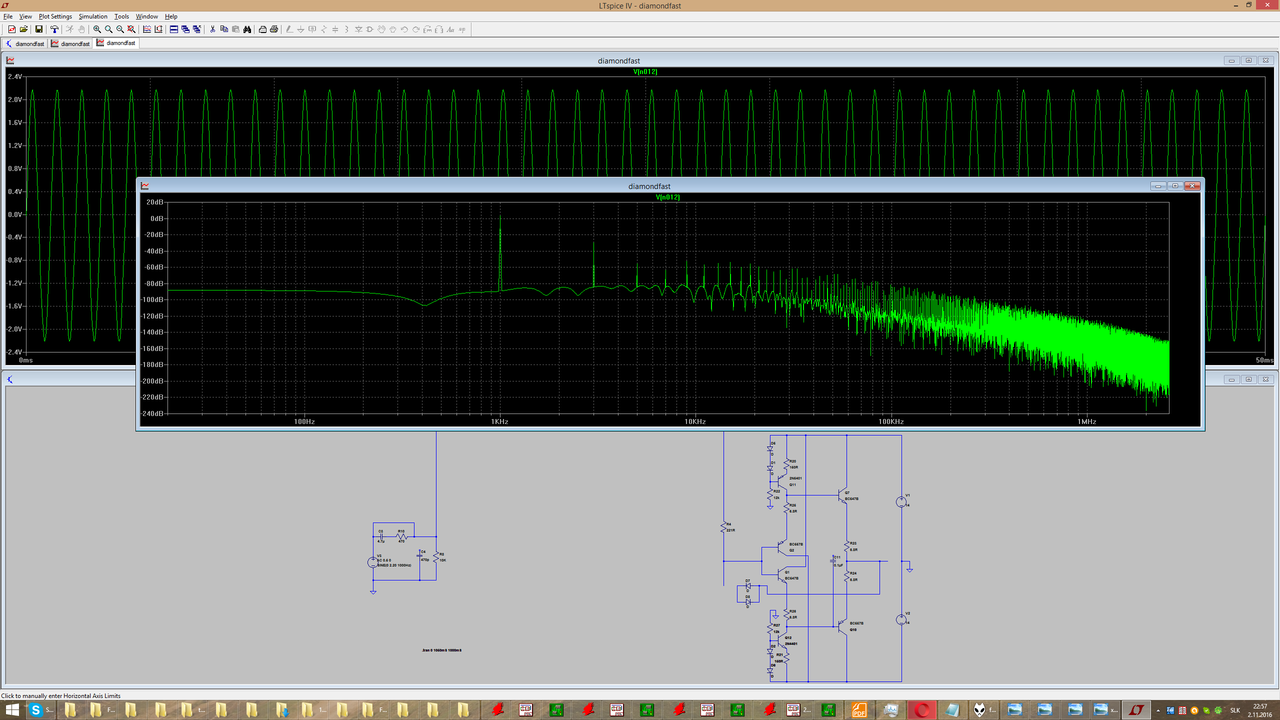Click the 1KHz axis label in FFT plot
The height and width of the screenshot is (720, 1280).
pos(499,422)
